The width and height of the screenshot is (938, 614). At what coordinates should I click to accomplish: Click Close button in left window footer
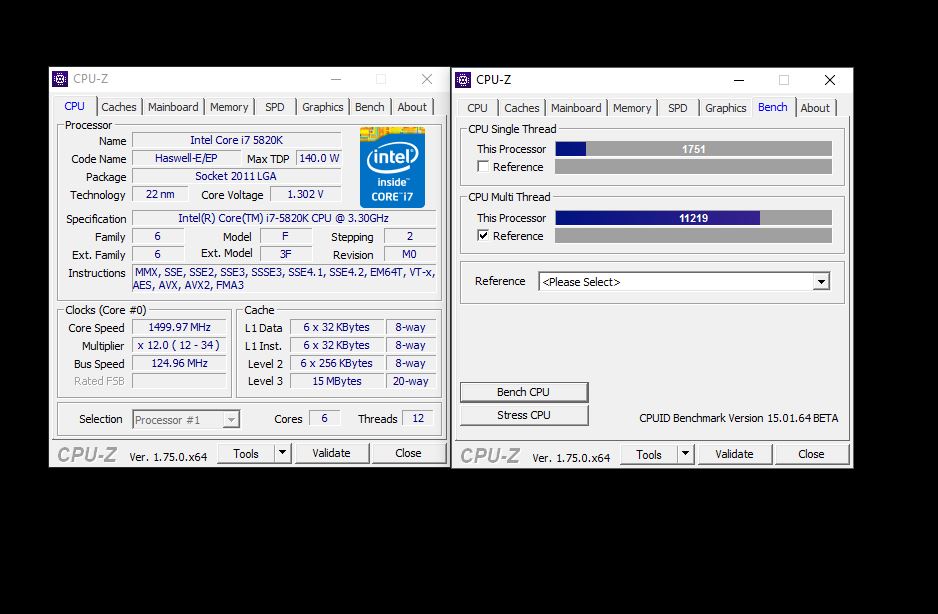coord(409,453)
